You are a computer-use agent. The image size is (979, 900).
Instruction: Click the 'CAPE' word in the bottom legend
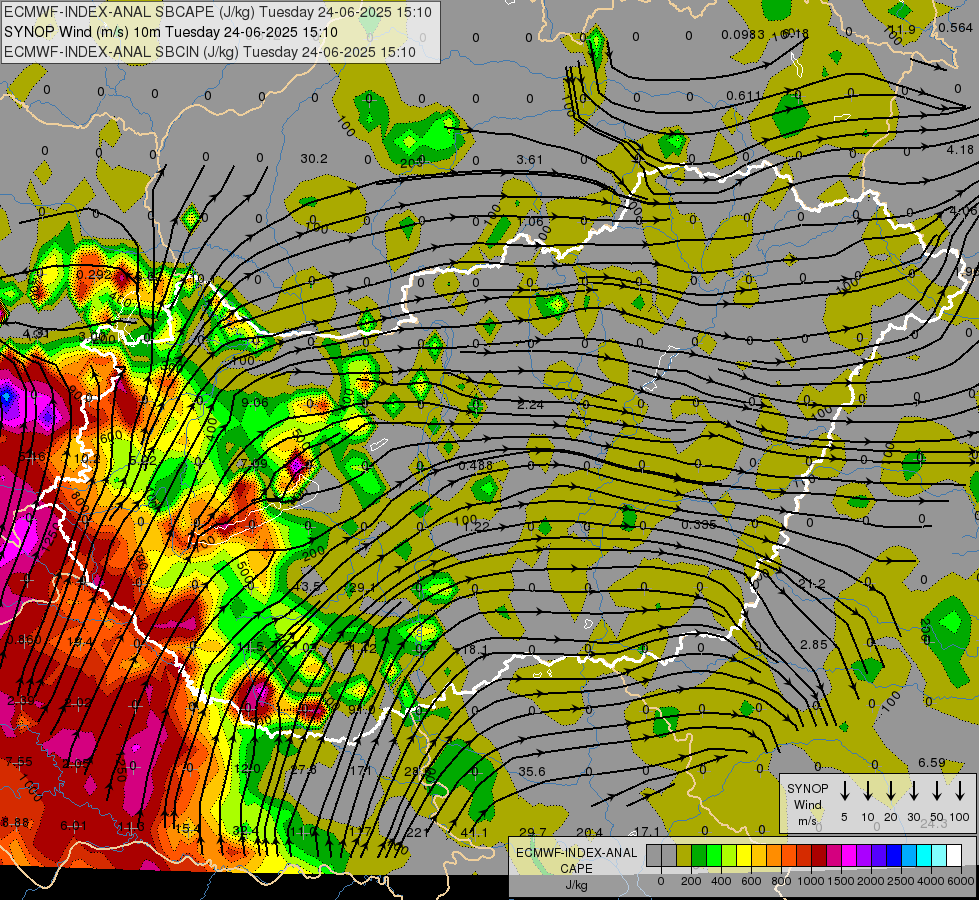tap(576, 869)
